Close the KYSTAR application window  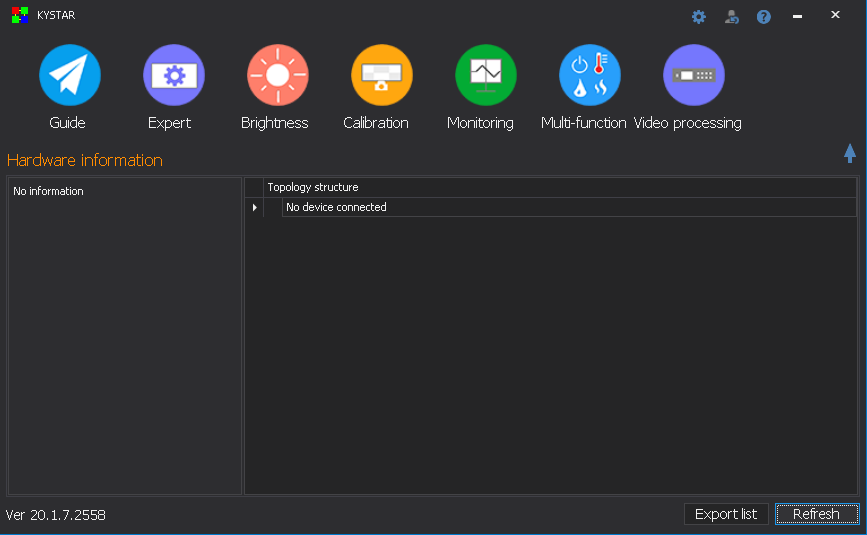[835, 15]
